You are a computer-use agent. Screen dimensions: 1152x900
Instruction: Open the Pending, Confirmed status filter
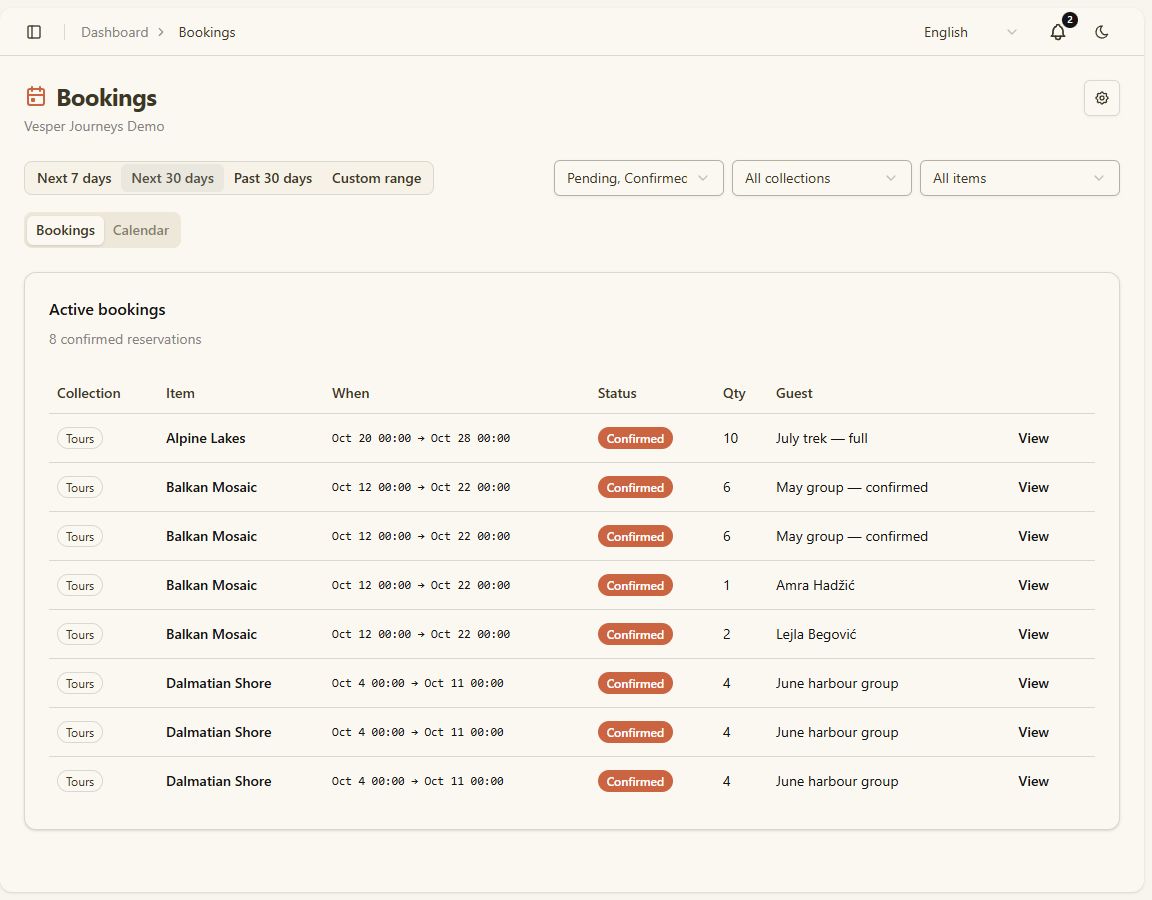click(x=638, y=178)
